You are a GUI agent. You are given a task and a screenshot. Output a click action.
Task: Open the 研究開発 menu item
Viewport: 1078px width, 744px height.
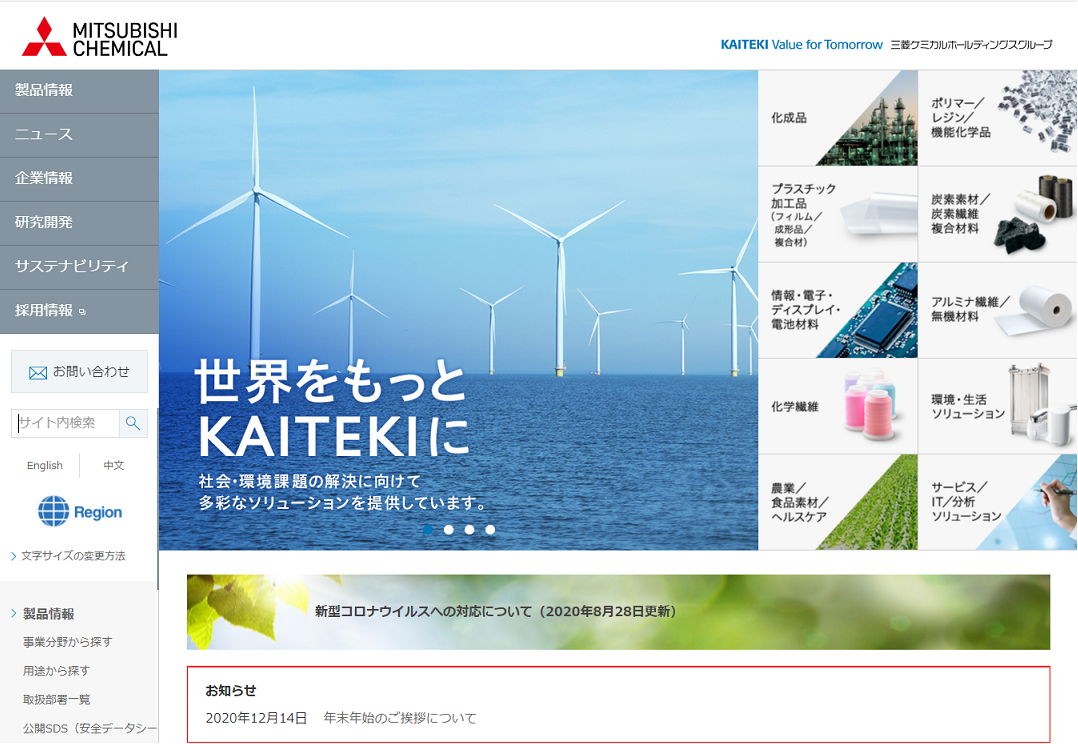[x=79, y=223]
